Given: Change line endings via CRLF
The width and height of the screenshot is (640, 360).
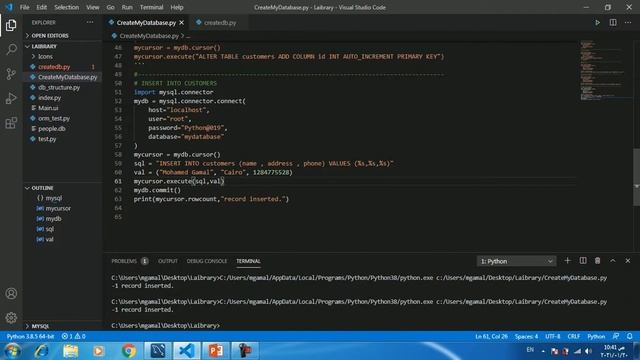Looking at the screenshot, I should point(574,336).
